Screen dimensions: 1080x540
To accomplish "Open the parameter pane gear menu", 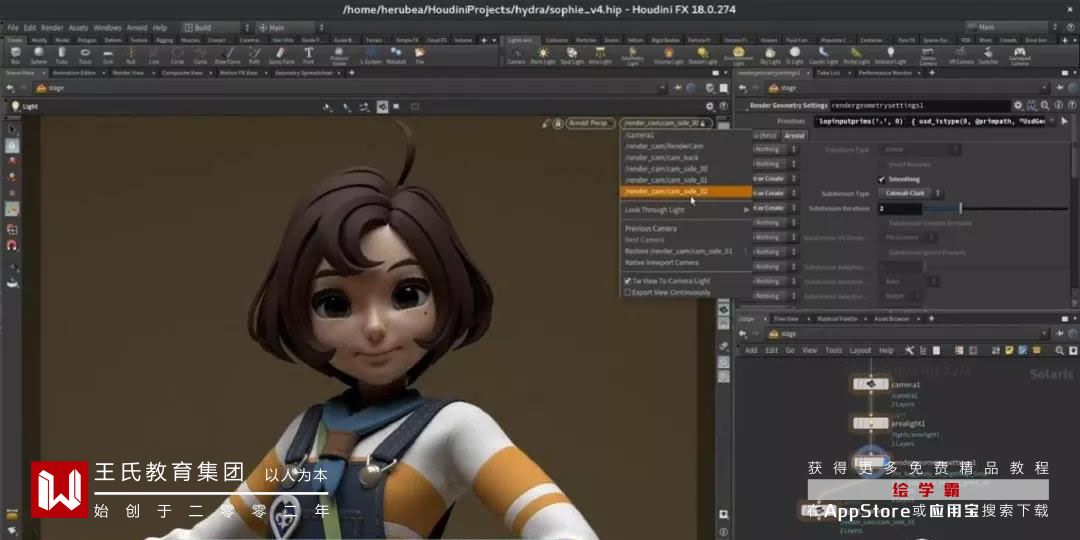I will 1018,105.
